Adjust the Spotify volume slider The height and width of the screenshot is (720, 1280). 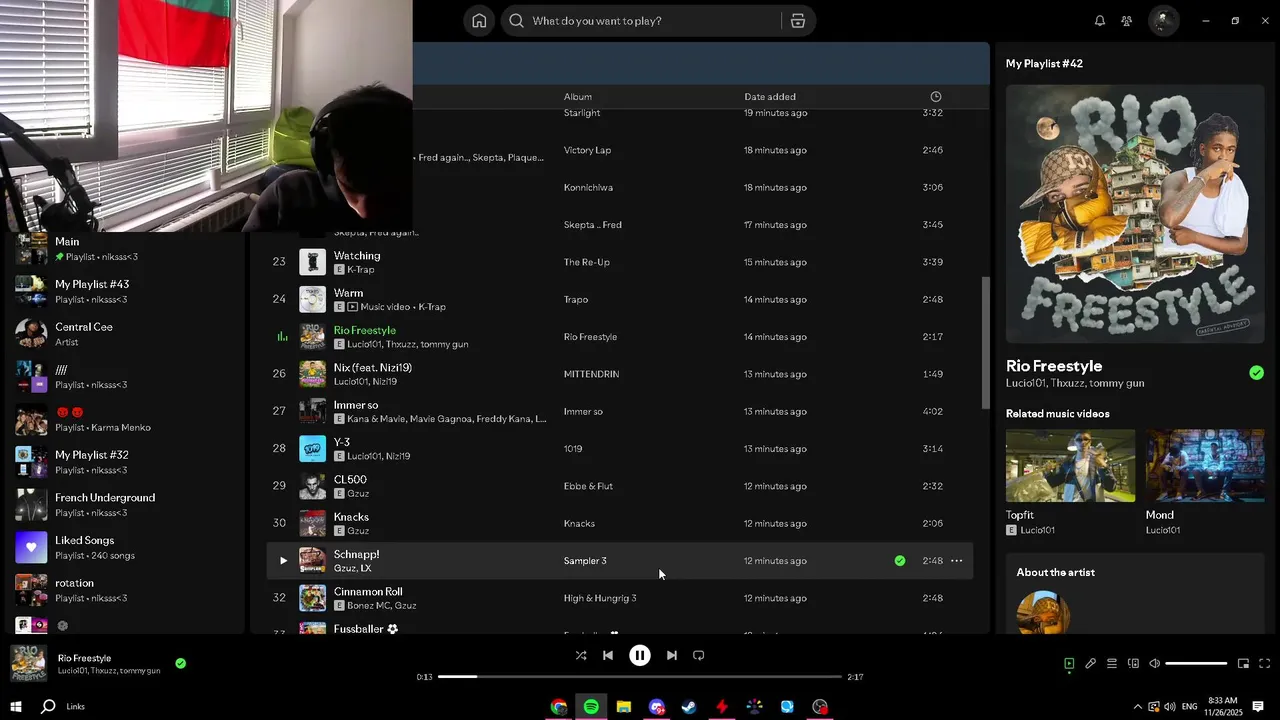point(1196,663)
